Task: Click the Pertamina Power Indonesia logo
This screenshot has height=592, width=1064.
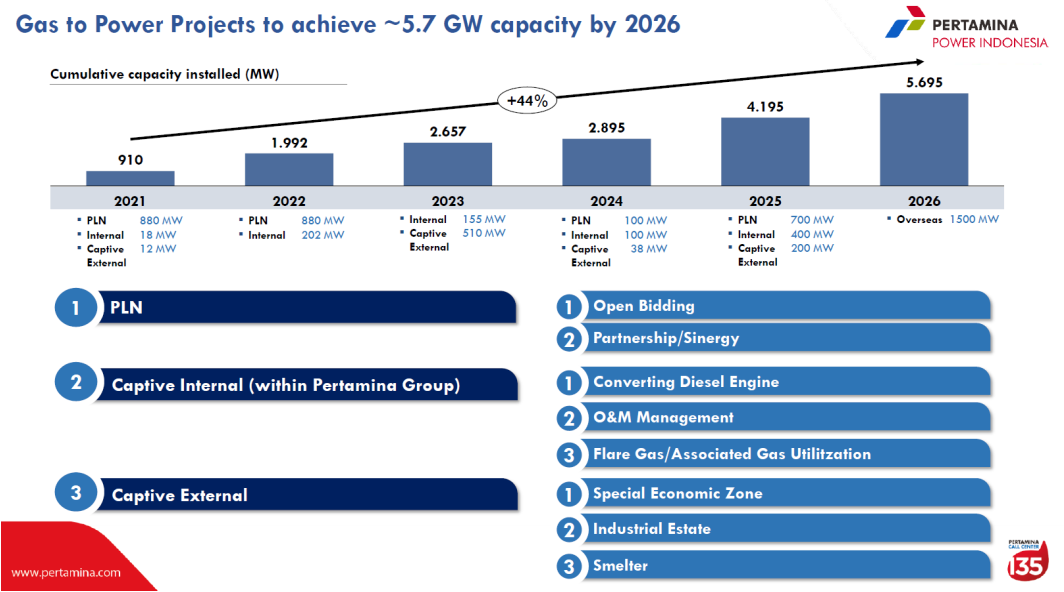Action: coord(966,32)
